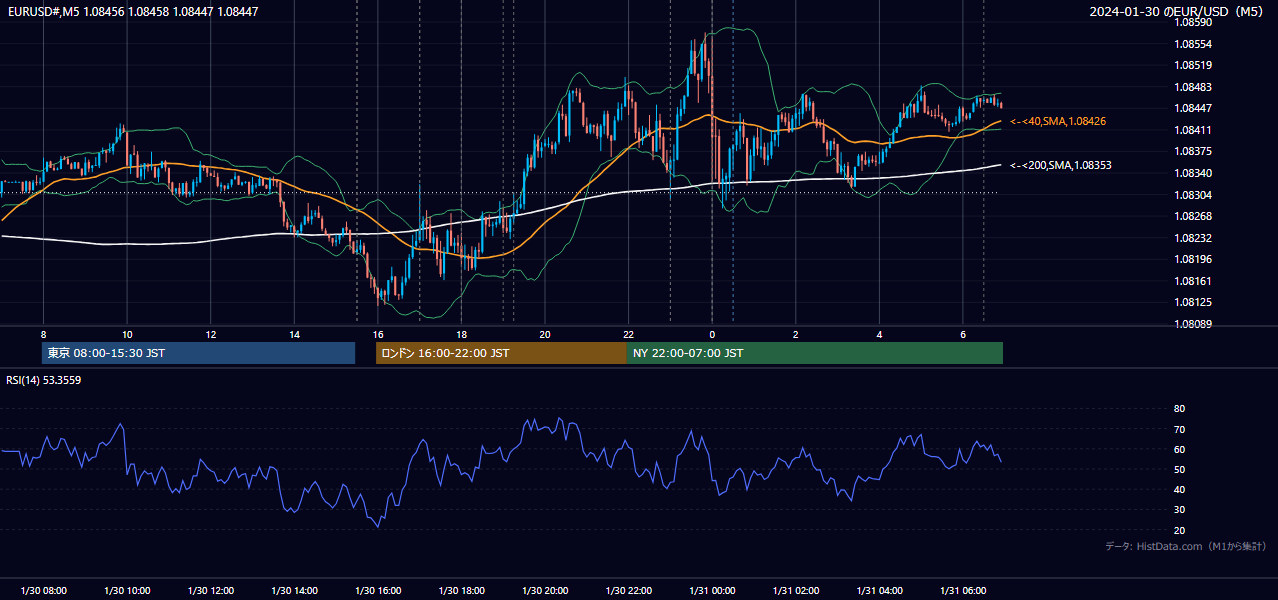Click the RSI 40 level label

[x=1179, y=490]
